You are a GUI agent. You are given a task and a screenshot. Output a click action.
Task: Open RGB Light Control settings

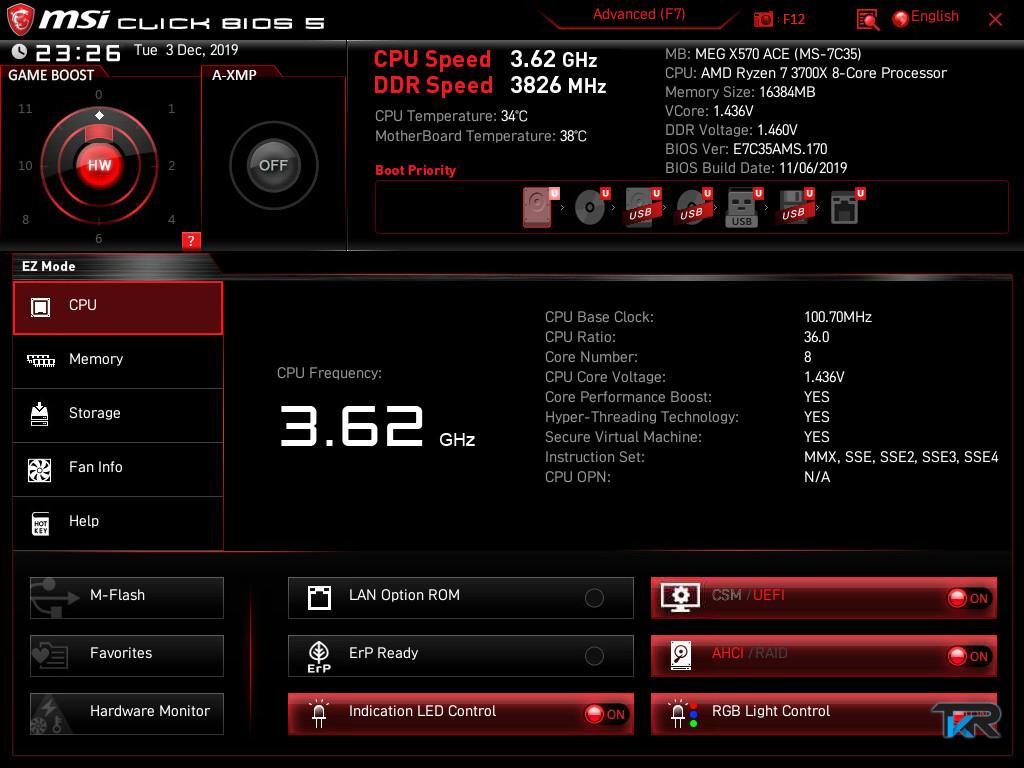click(824, 714)
